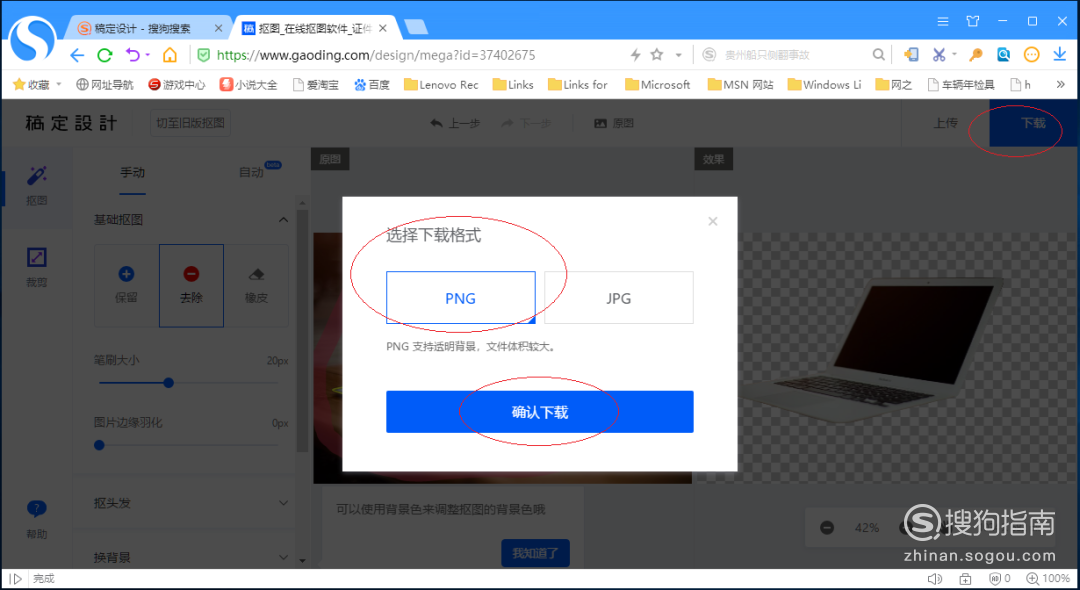Go to the browser home page icon
The width and height of the screenshot is (1080, 590).
tap(169, 55)
